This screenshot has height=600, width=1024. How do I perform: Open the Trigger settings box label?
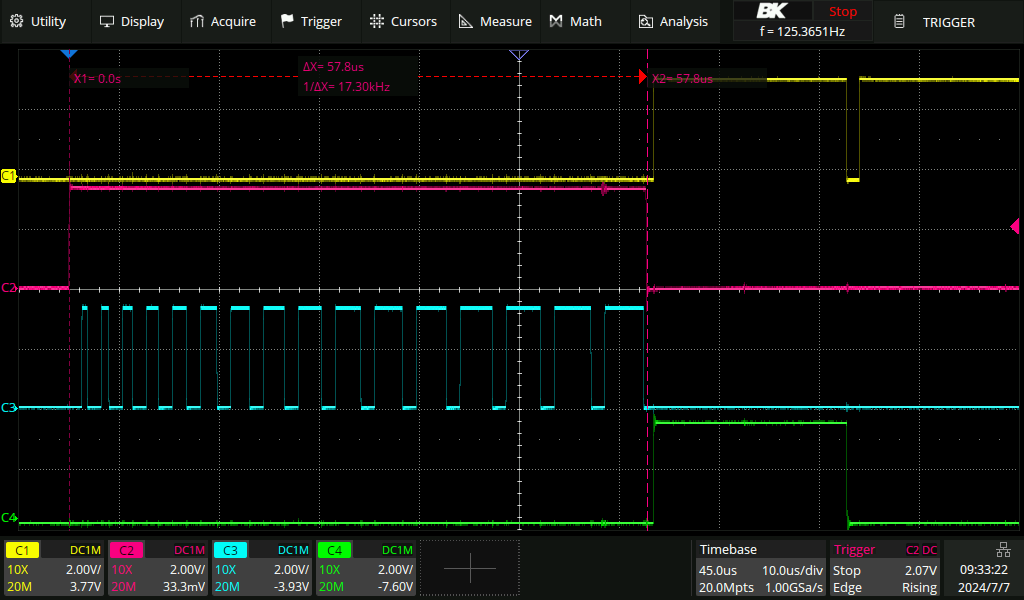coord(854,550)
